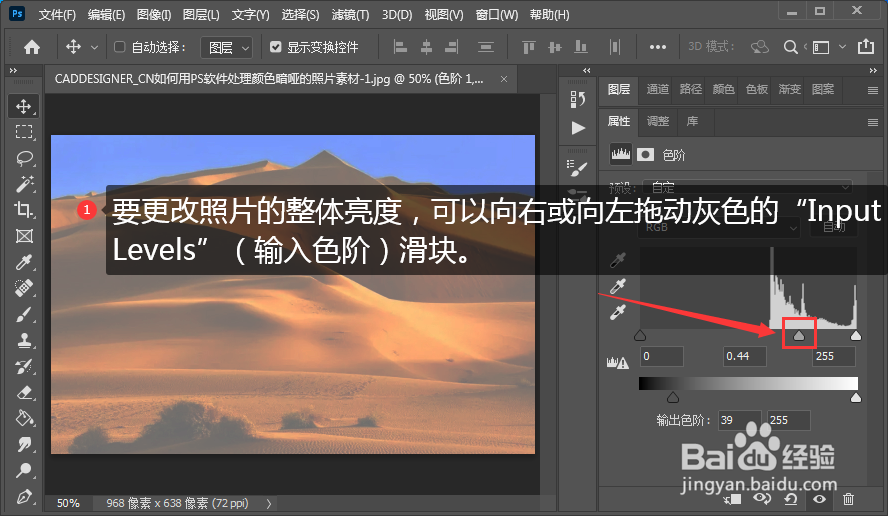The height and width of the screenshot is (516, 888).
Task: Open the three-dots more align options
Action: coord(658,47)
